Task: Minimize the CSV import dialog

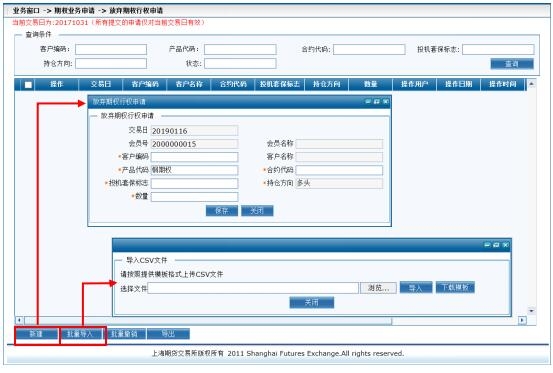Action: click(x=487, y=245)
